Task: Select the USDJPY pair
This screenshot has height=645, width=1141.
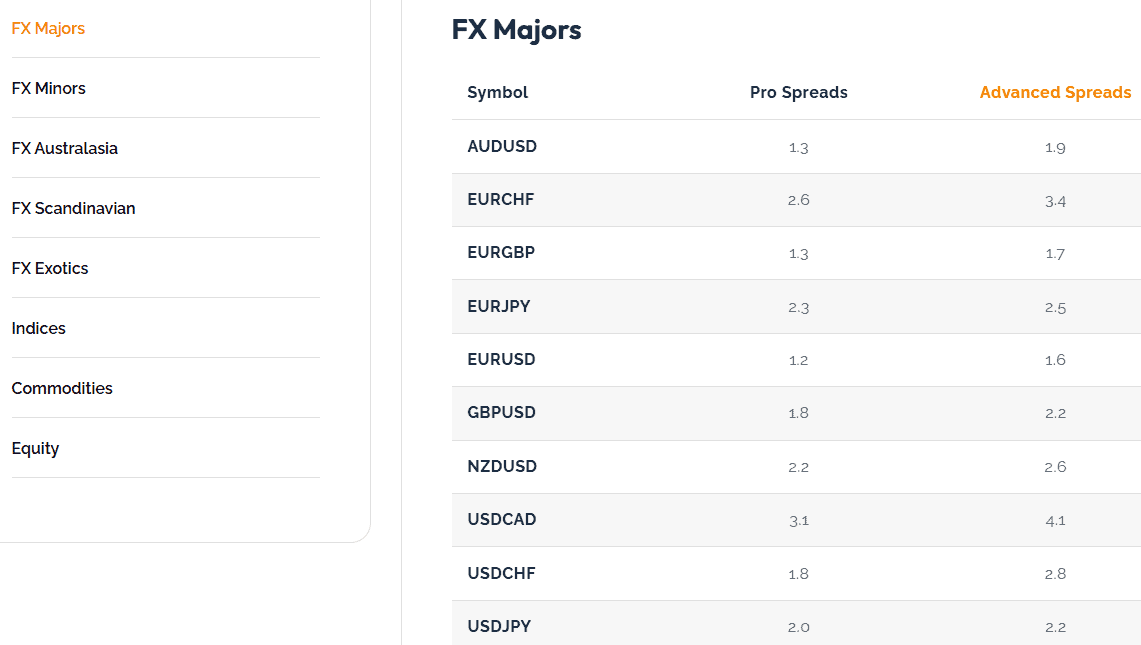Action: tap(499, 626)
